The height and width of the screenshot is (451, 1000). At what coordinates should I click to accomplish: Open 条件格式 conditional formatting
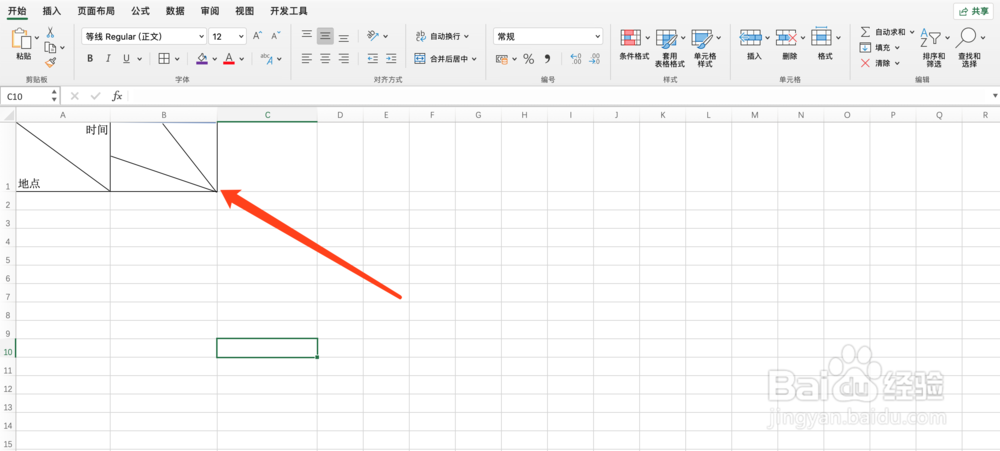(635, 45)
